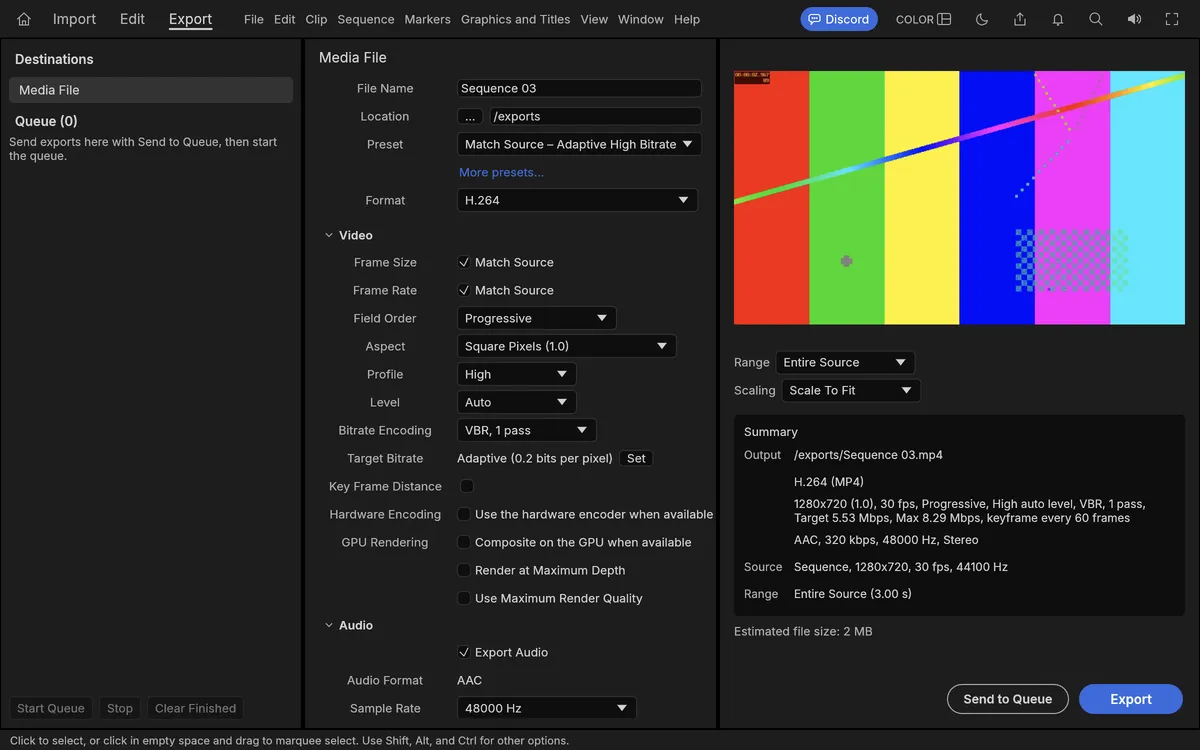Open the Edit menu in menu bar

click(x=285, y=19)
